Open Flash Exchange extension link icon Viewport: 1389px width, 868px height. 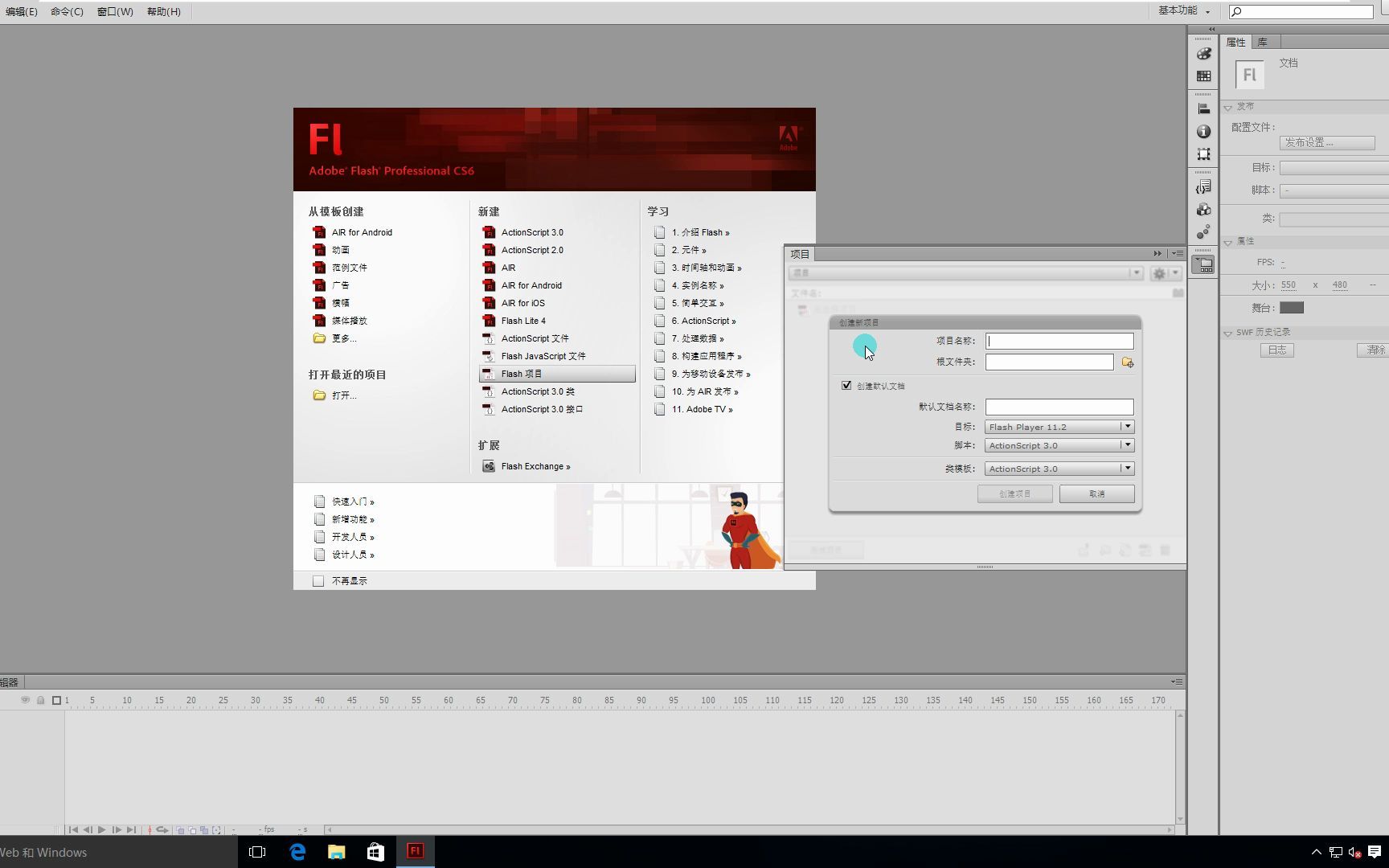[489, 466]
